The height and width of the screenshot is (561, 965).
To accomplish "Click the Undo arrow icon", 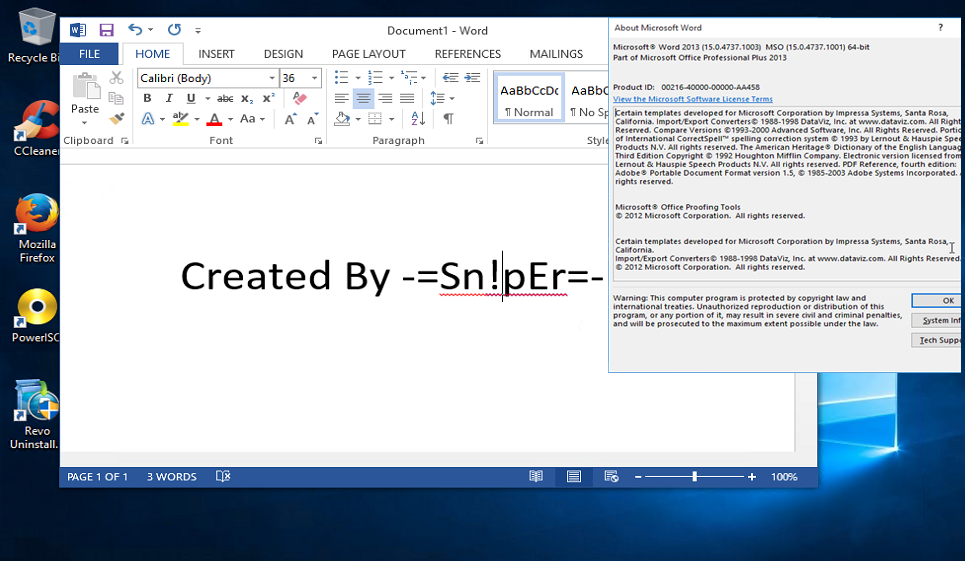I will (x=135, y=30).
